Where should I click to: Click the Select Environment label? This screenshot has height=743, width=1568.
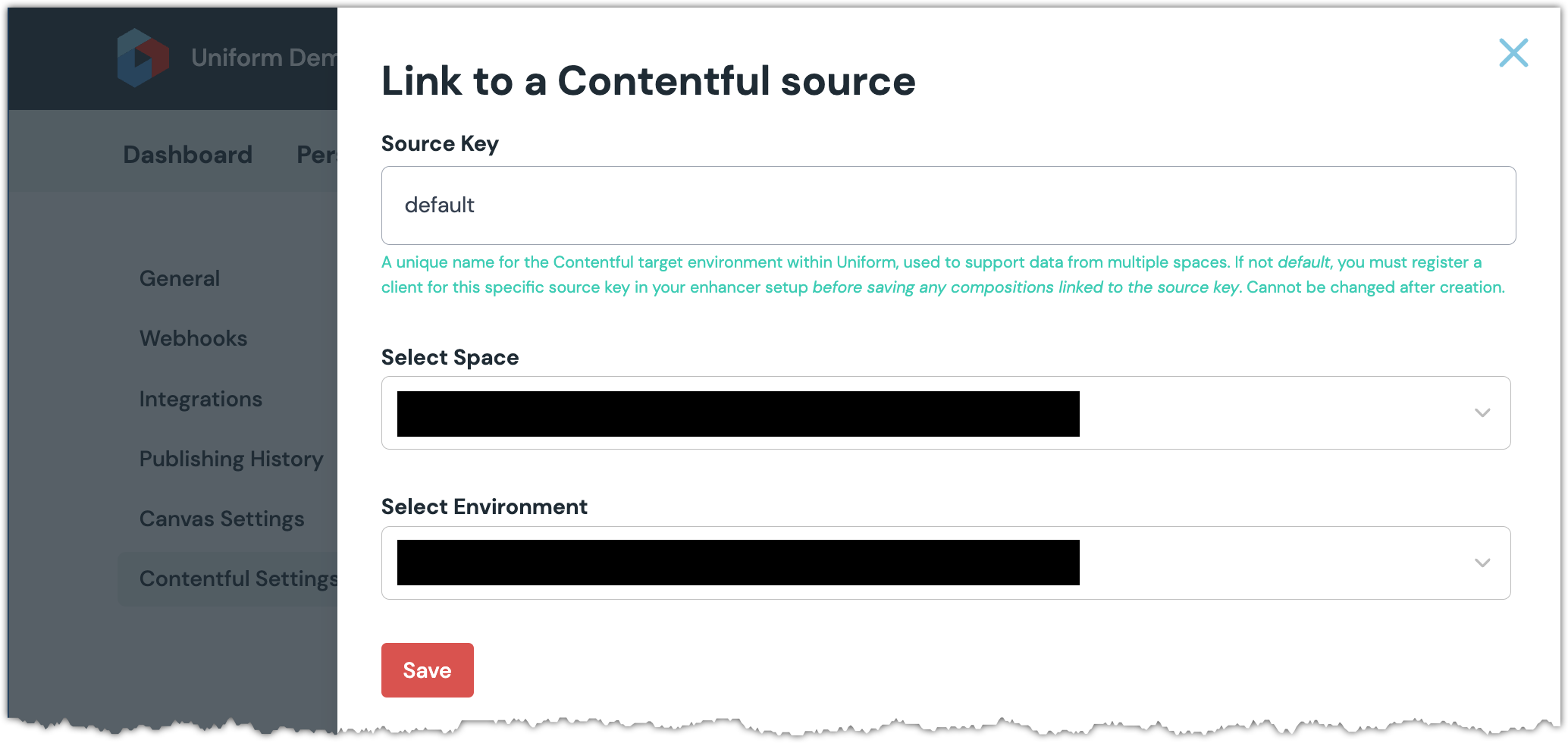(x=484, y=506)
